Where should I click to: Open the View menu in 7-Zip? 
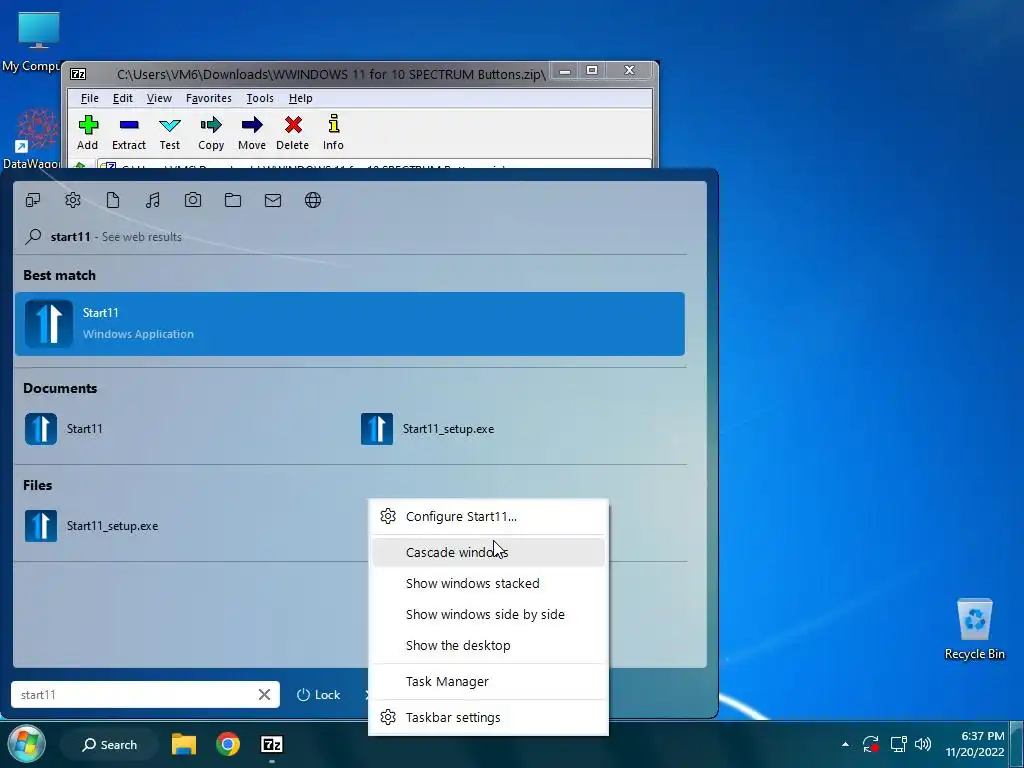coord(159,98)
